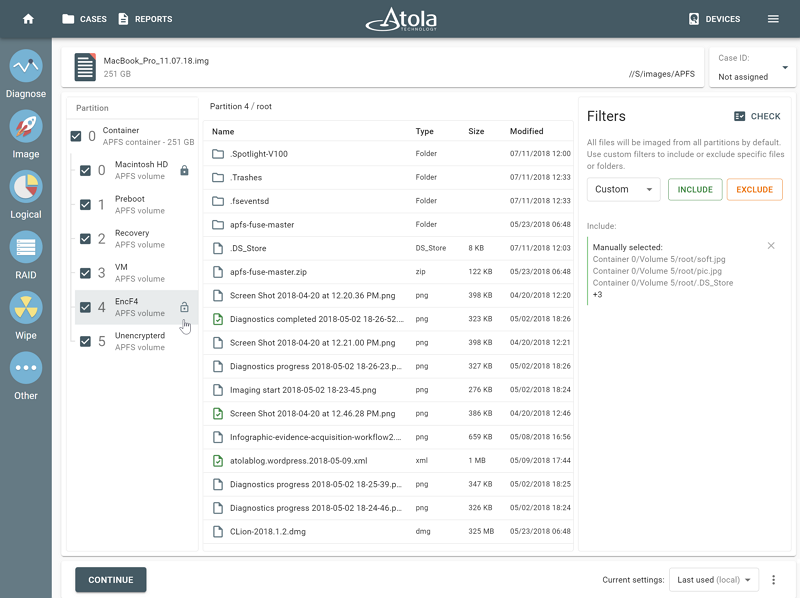
Task: Click the Continue button
Action: pos(111,580)
